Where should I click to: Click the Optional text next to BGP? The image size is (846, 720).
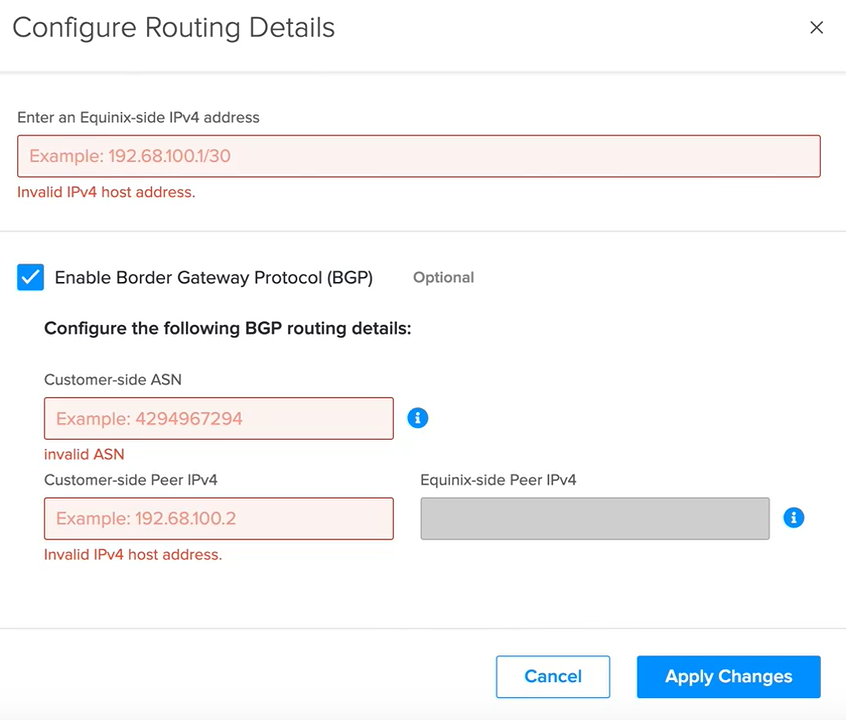(444, 277)
